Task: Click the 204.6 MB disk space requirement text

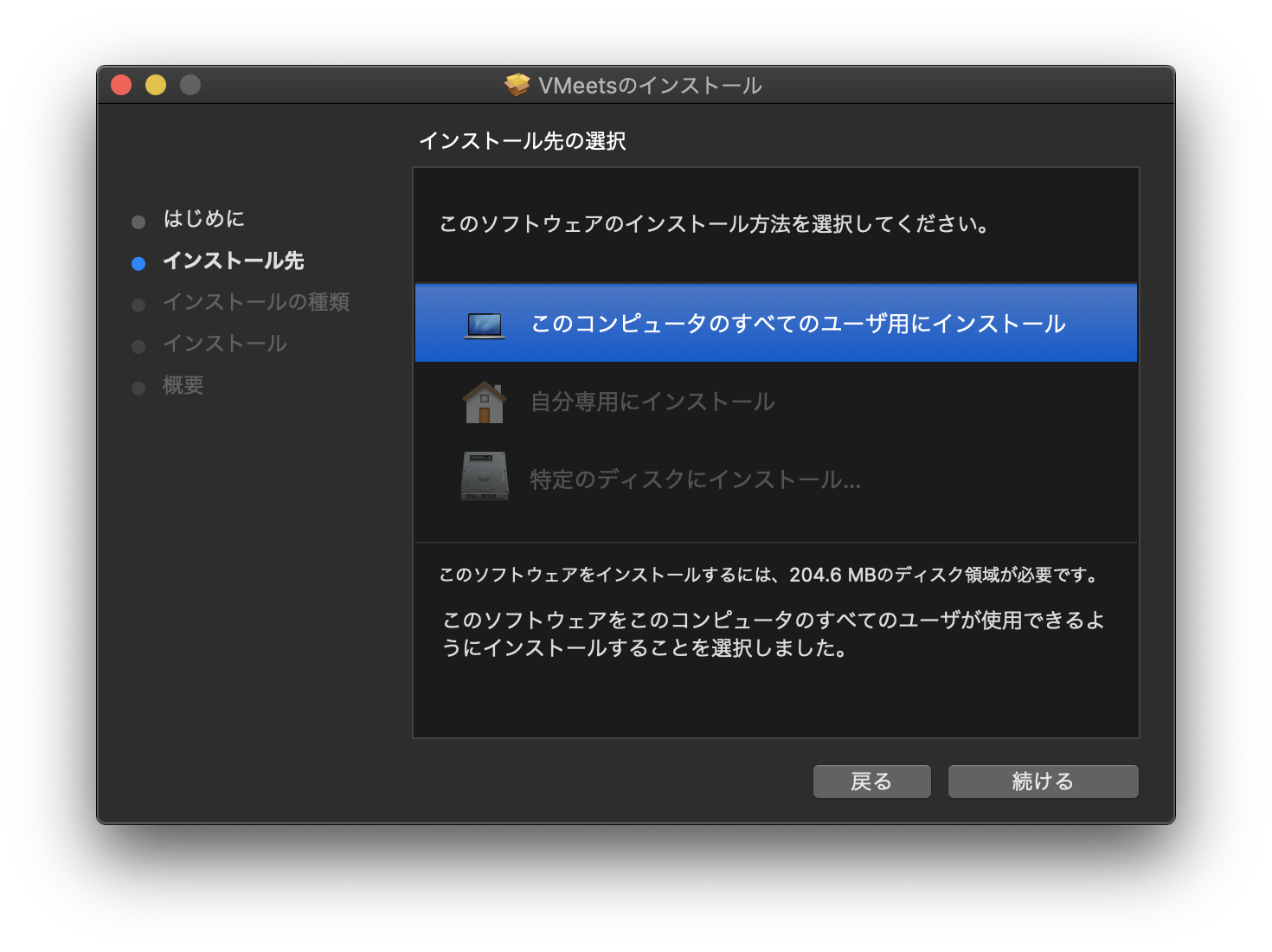Action: 769,575
